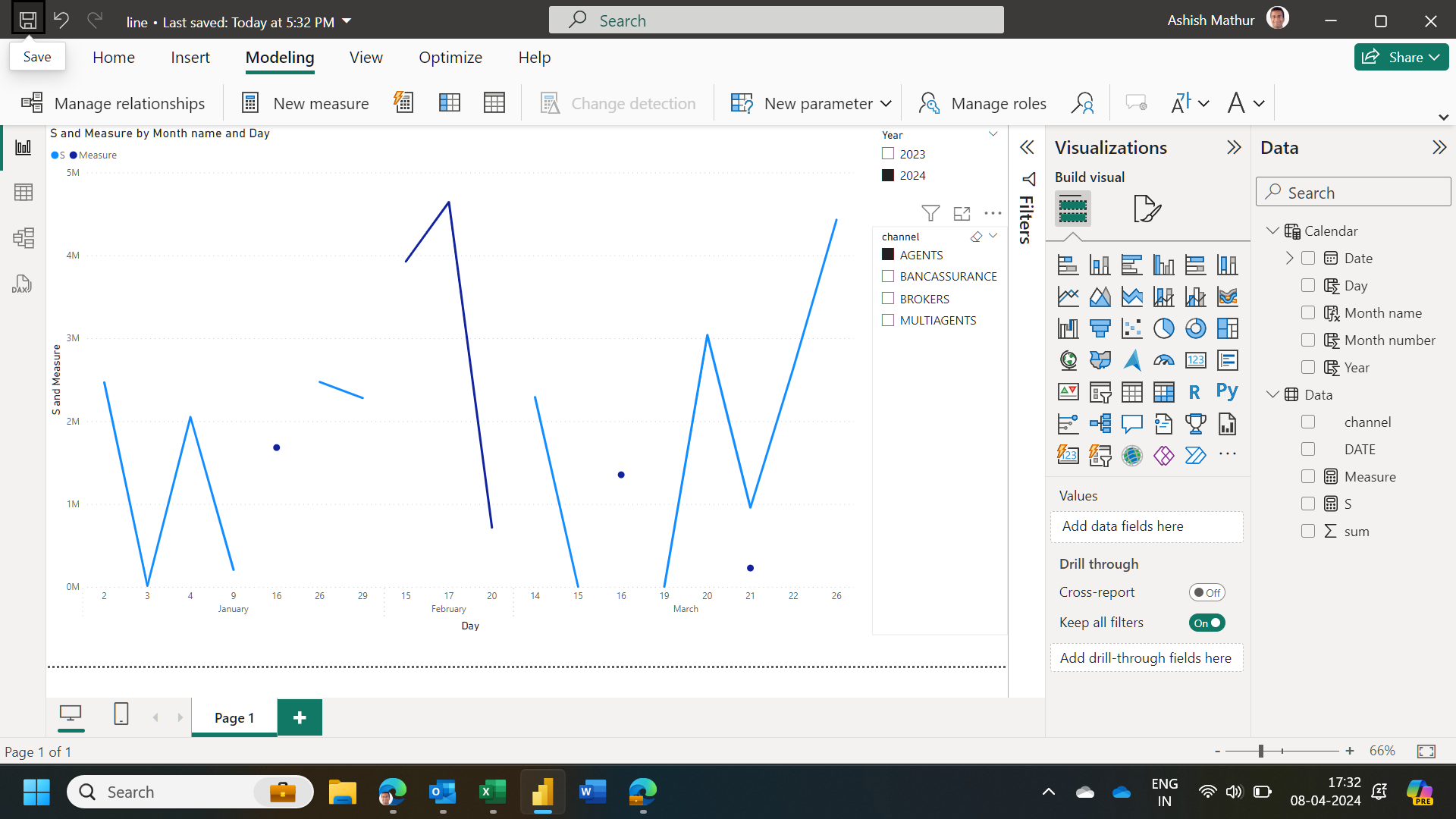The height and width of the screenshot is (819, 1456).
Task: Click Manage relationships button
Action: click(113, 103)
